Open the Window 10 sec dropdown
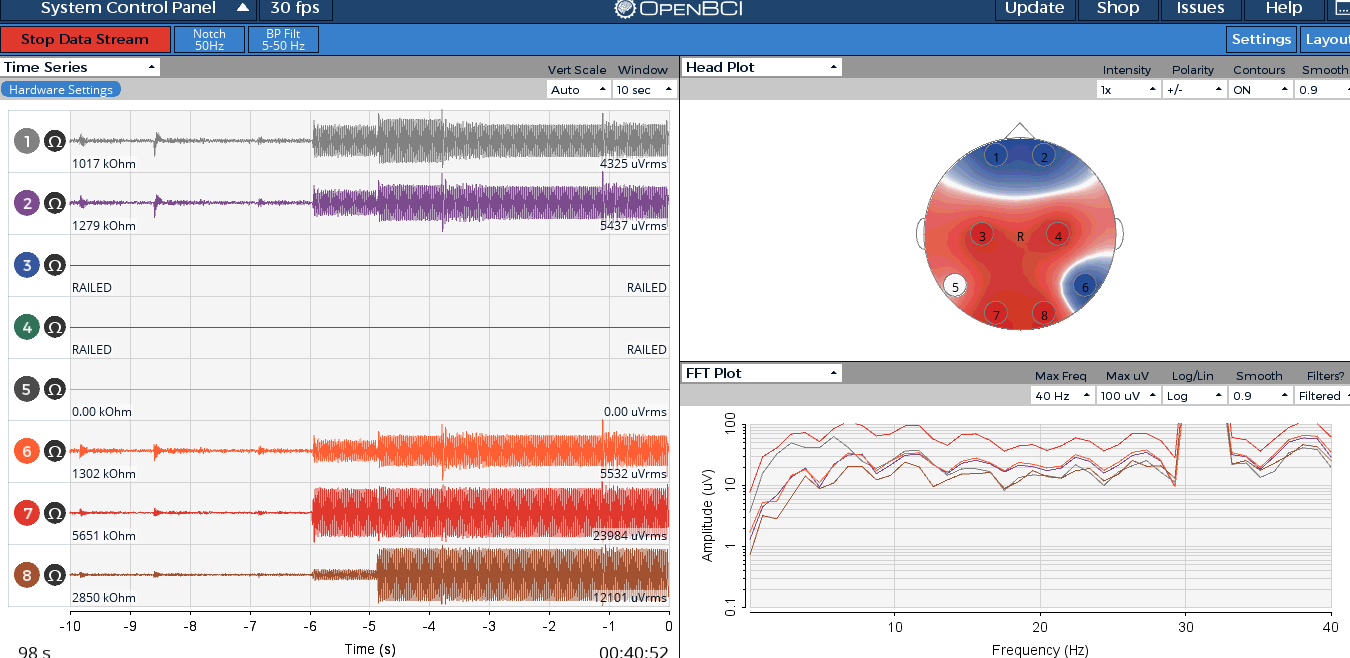 point(644,89)
